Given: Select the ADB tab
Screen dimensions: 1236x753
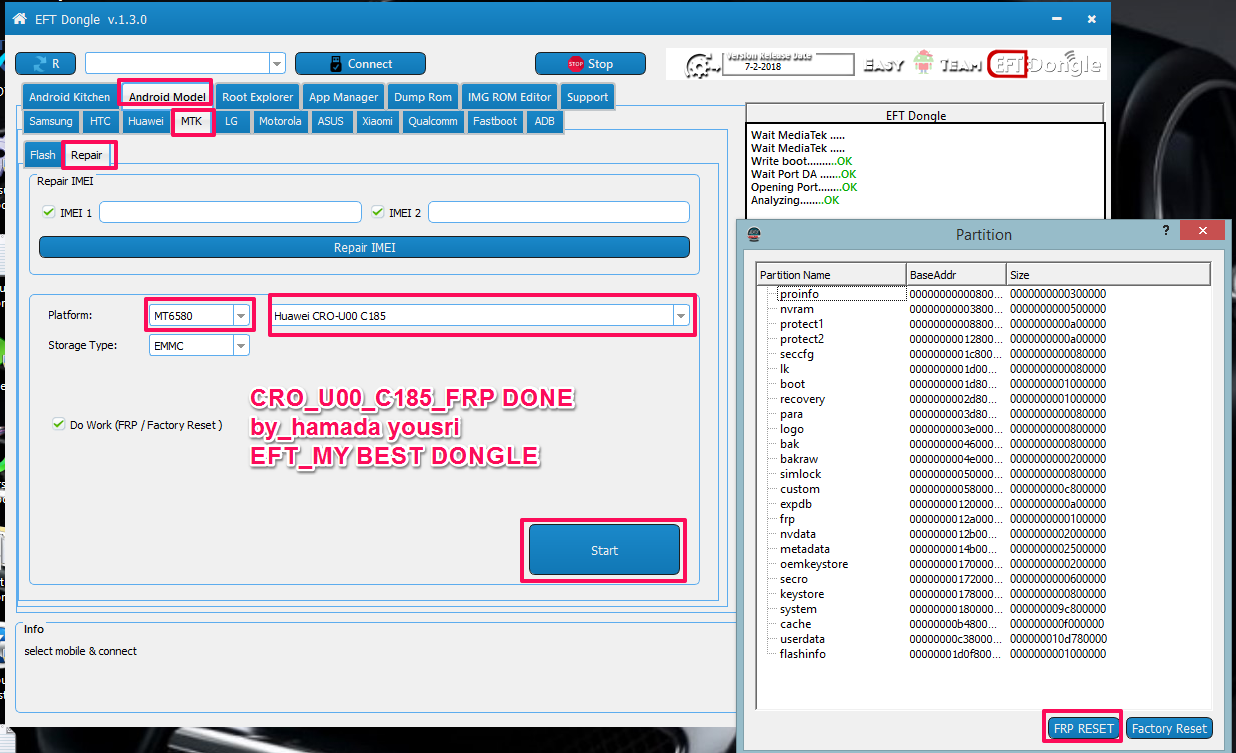Looking at the screenshot, I should pos(544,121).
